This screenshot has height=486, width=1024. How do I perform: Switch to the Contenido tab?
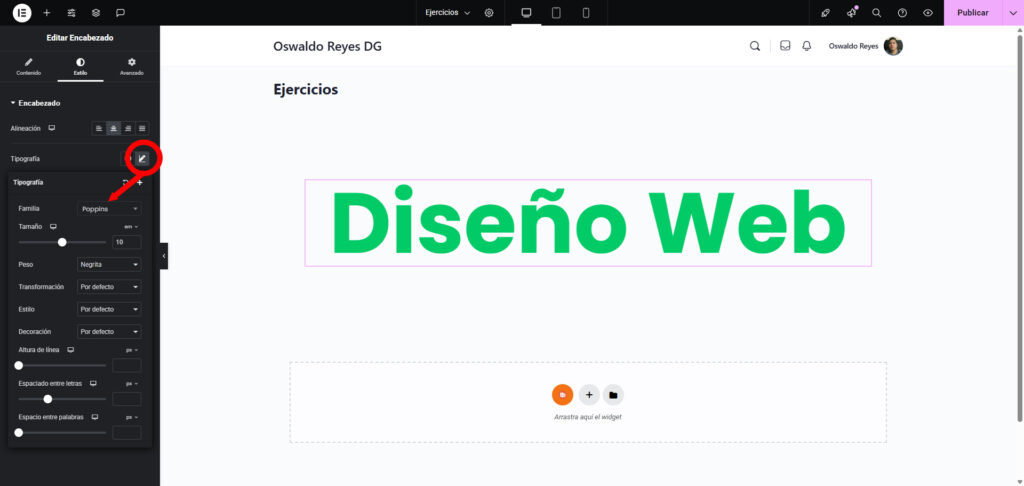(x=29, y=66)
